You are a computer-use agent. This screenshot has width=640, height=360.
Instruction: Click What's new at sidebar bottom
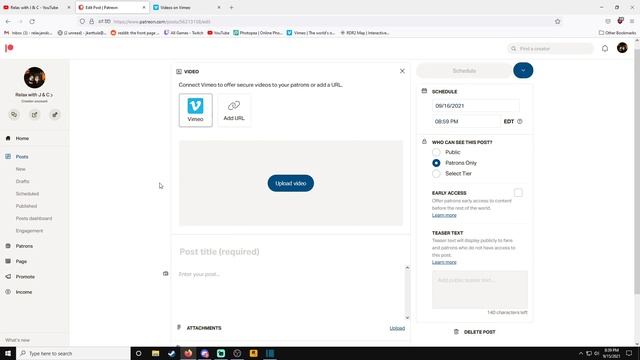(x=18, y=340)
